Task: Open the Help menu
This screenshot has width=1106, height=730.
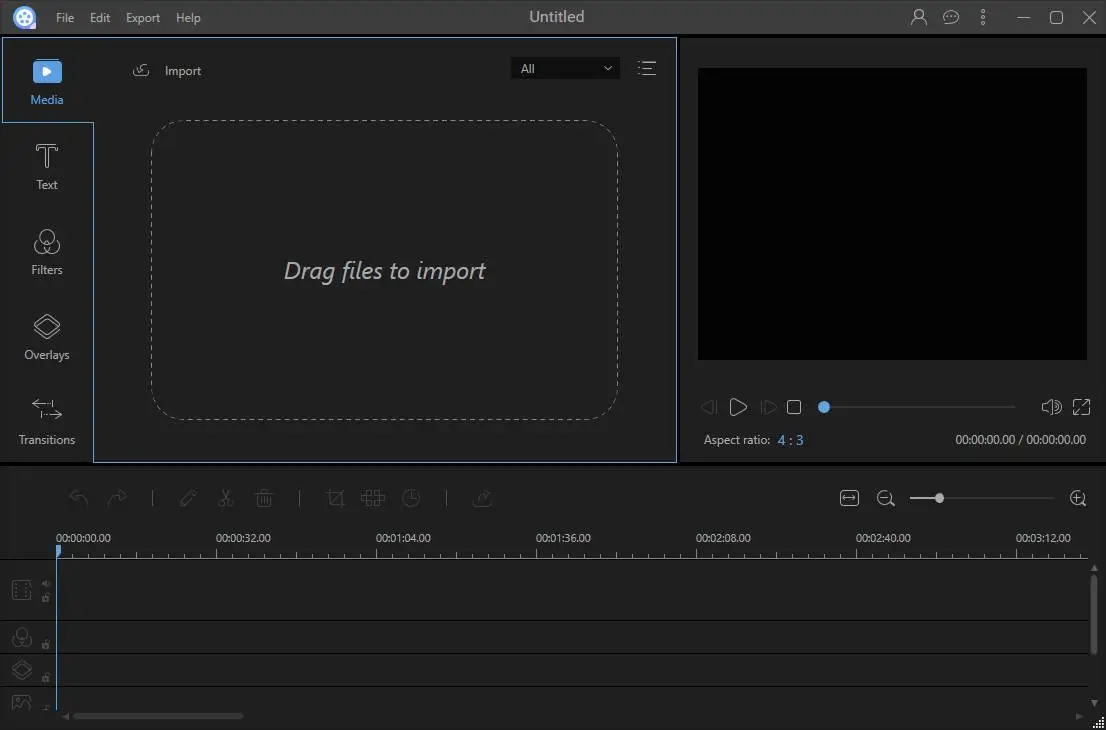Action: (x=188, y=18)
